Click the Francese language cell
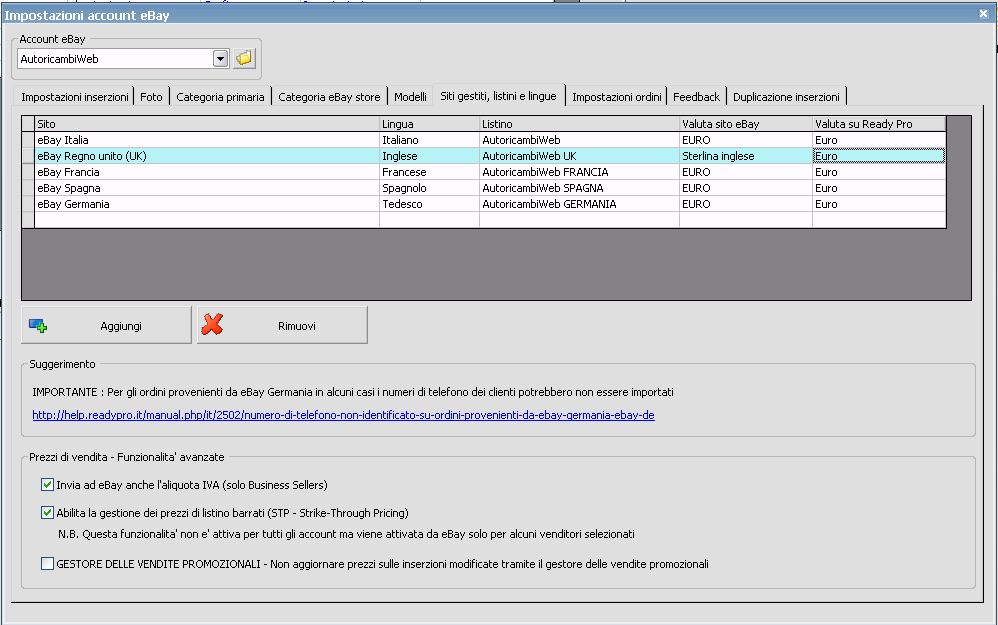 pyautogui.click(x=430, y=172)
